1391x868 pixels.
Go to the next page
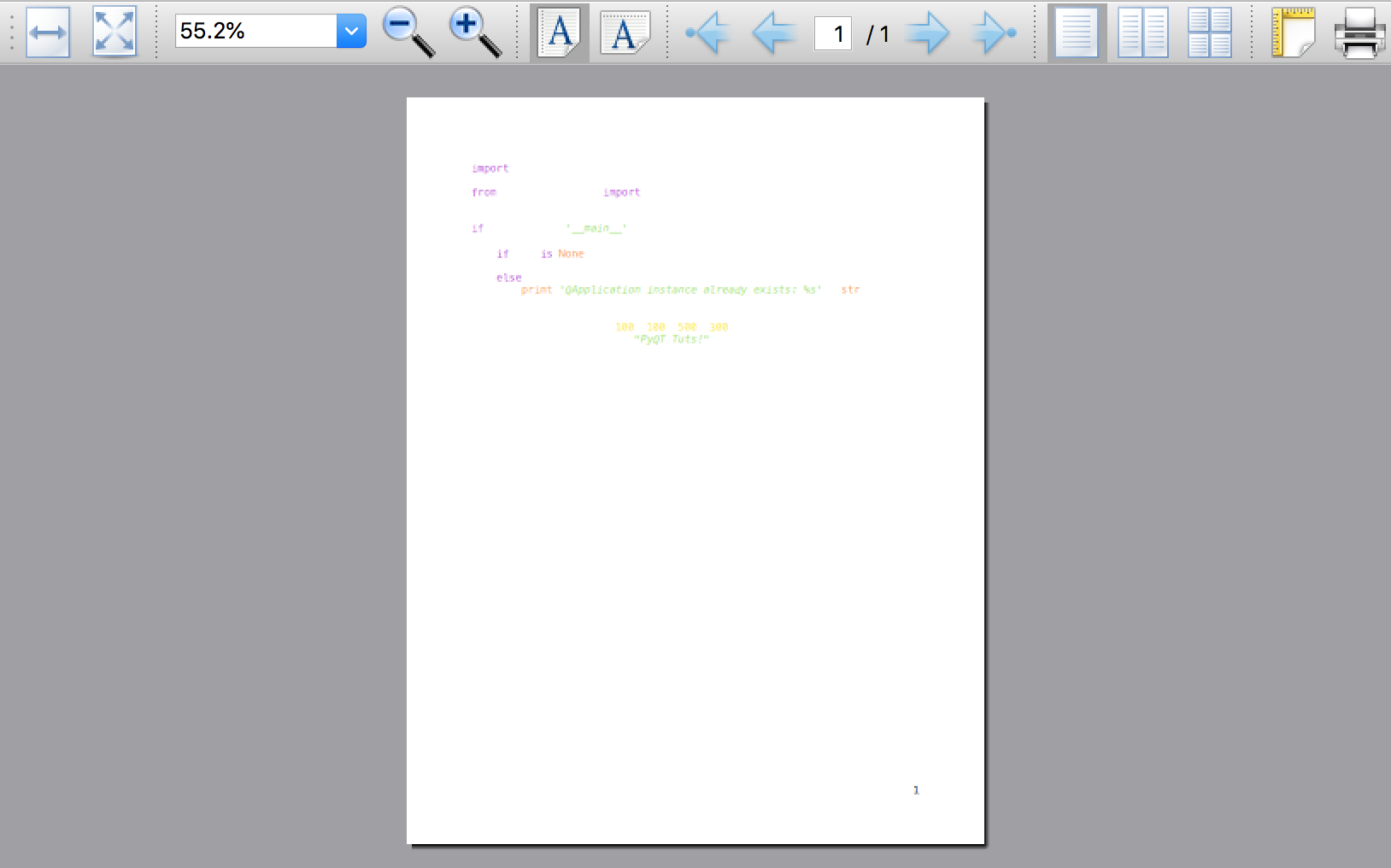point(927,33)
